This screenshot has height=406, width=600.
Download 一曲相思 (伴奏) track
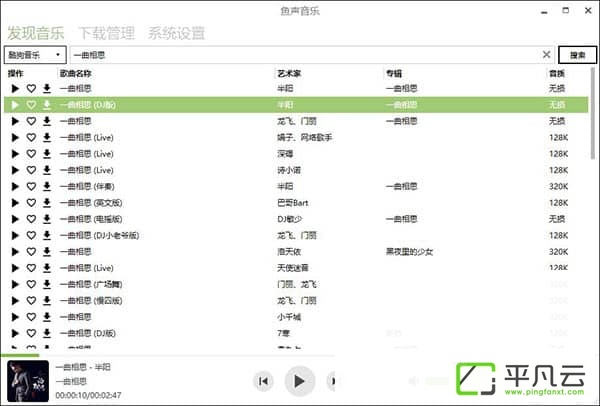pos(47,186)
